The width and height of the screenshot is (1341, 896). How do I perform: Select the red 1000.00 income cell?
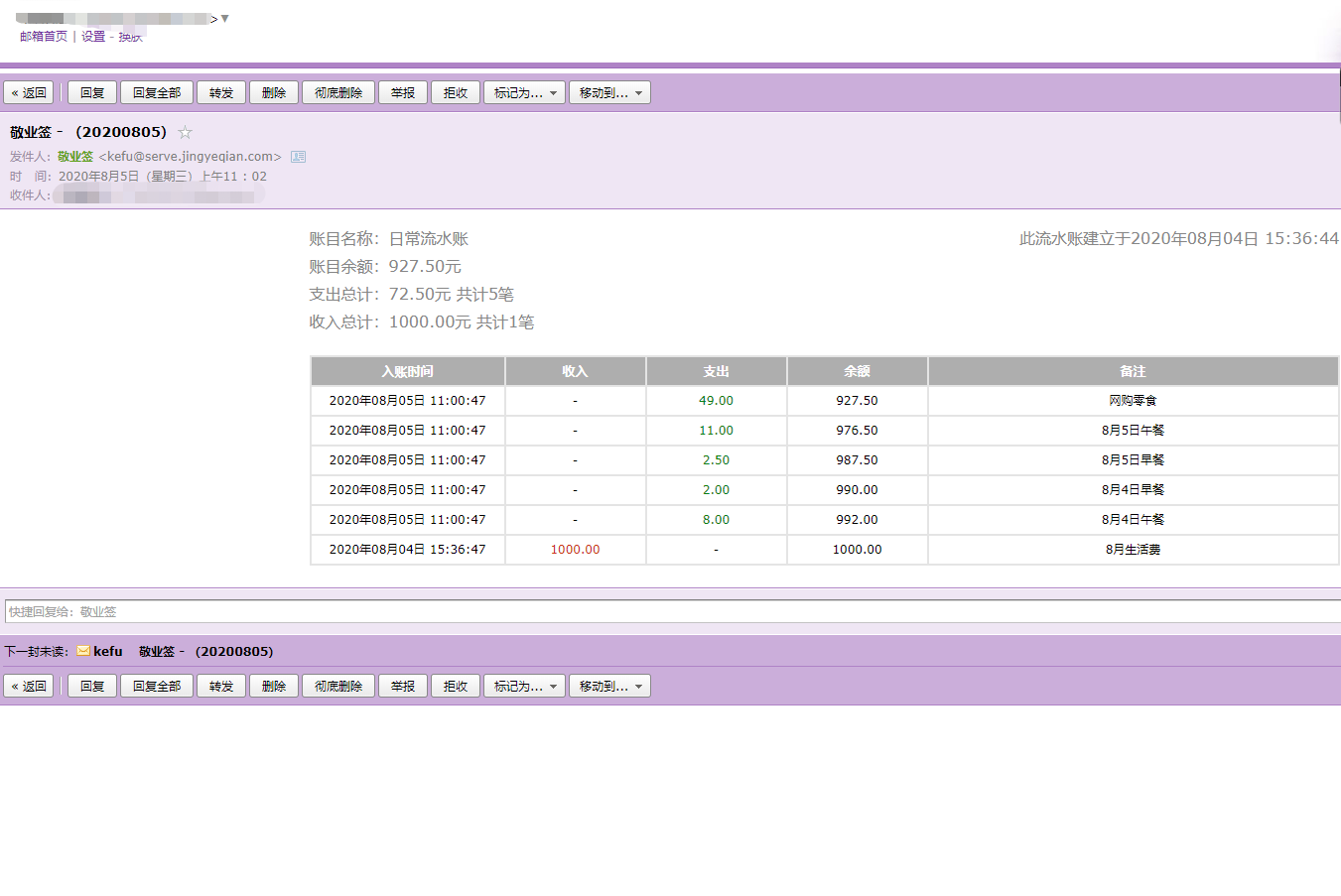pyautogui.click(x=576, y=550)
